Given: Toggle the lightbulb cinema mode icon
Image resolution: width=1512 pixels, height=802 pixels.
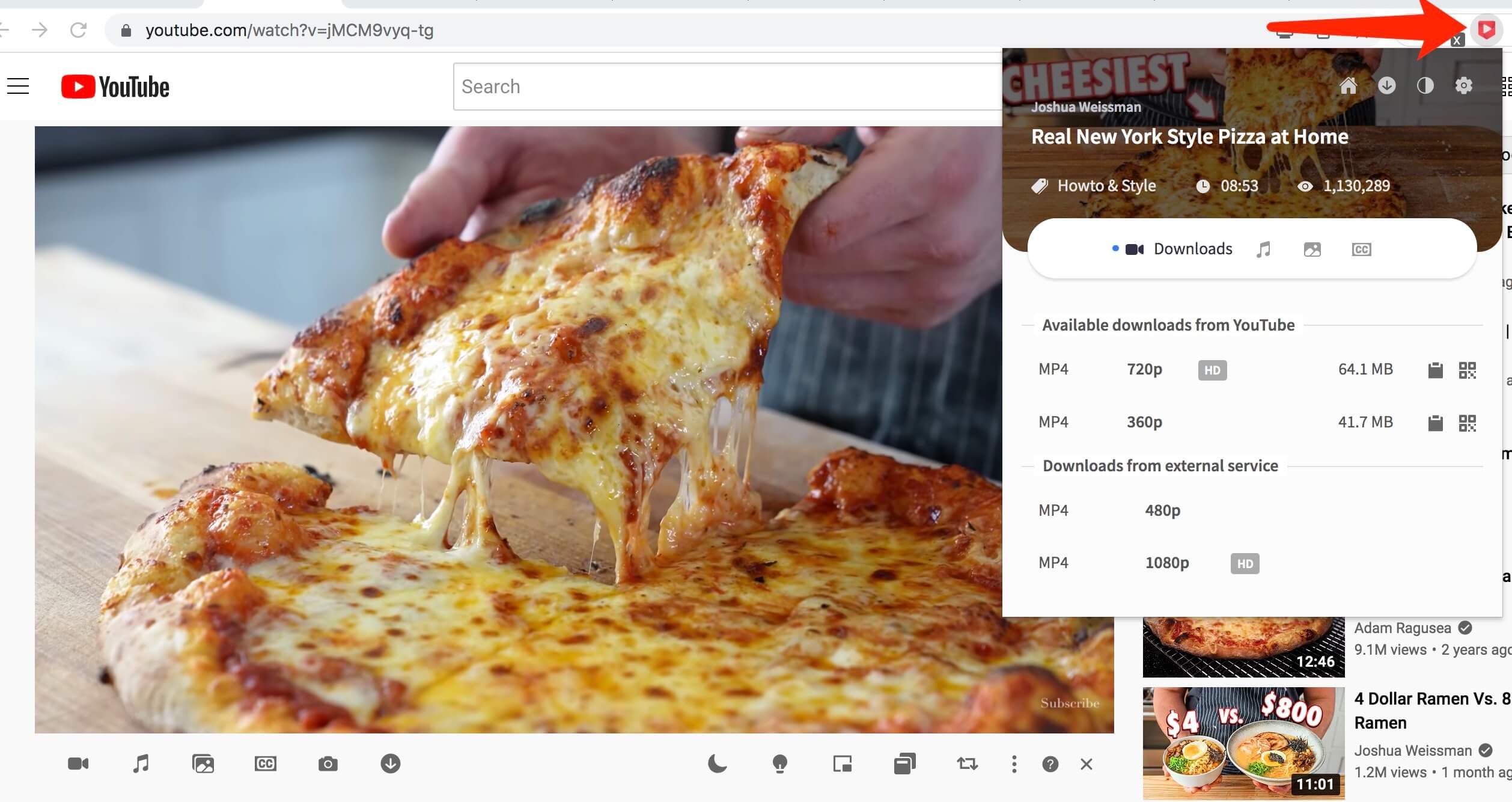Looking at the screenshot, I should 779,764.
